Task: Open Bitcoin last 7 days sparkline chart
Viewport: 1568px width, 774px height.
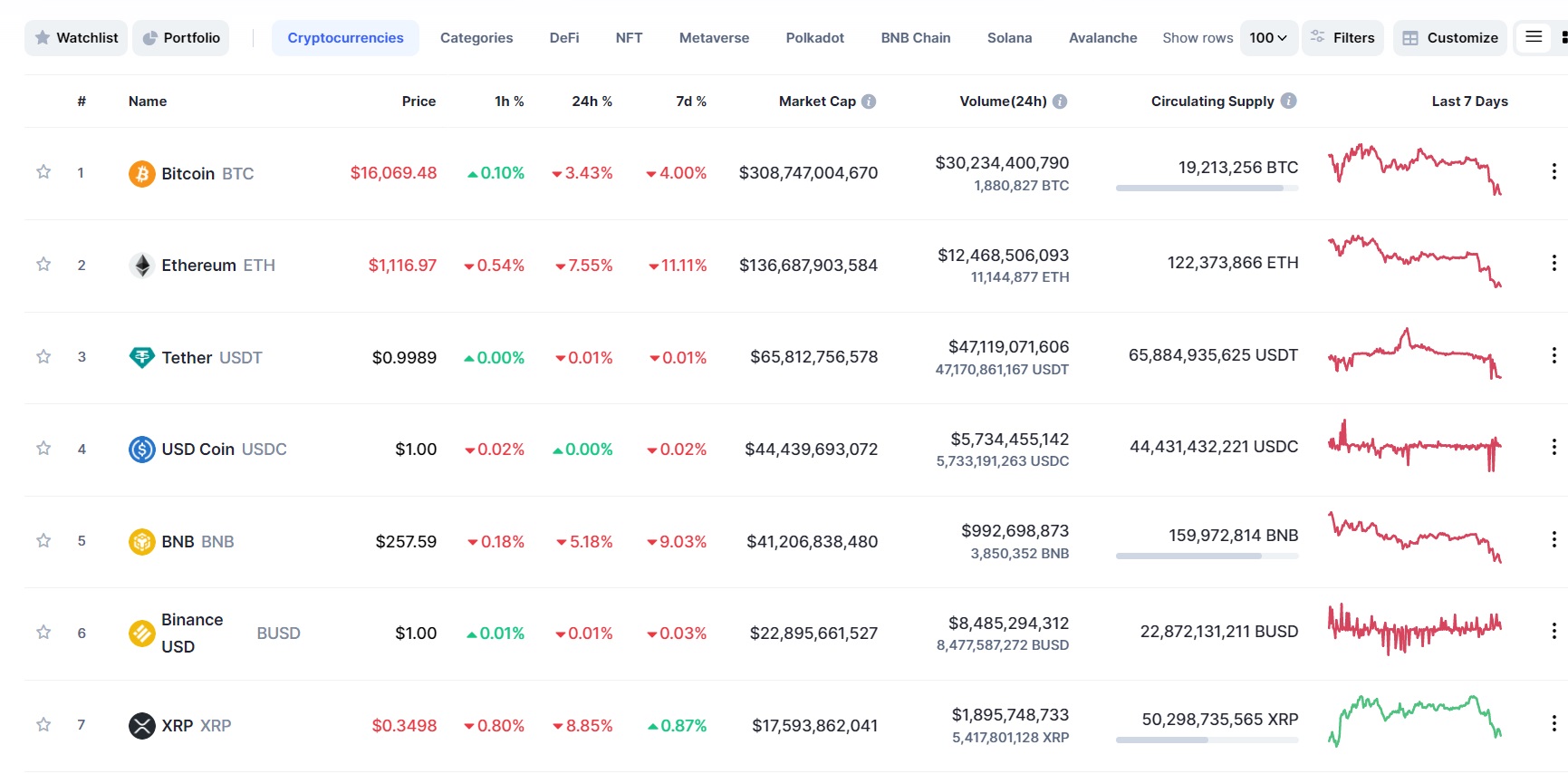Action: pos(1415,169)
